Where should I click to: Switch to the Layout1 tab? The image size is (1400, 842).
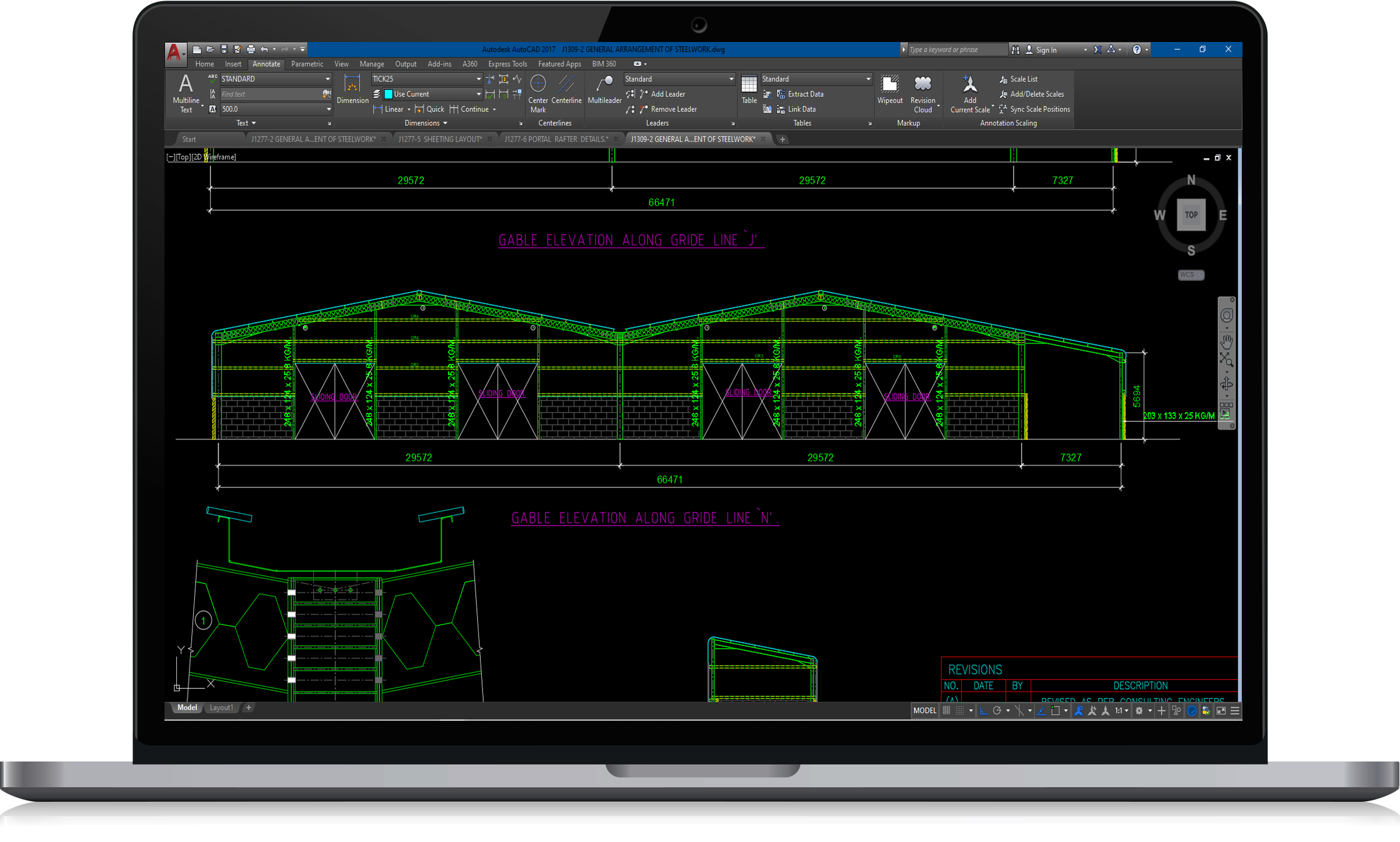pyautogui.click(x=221, y=707)
